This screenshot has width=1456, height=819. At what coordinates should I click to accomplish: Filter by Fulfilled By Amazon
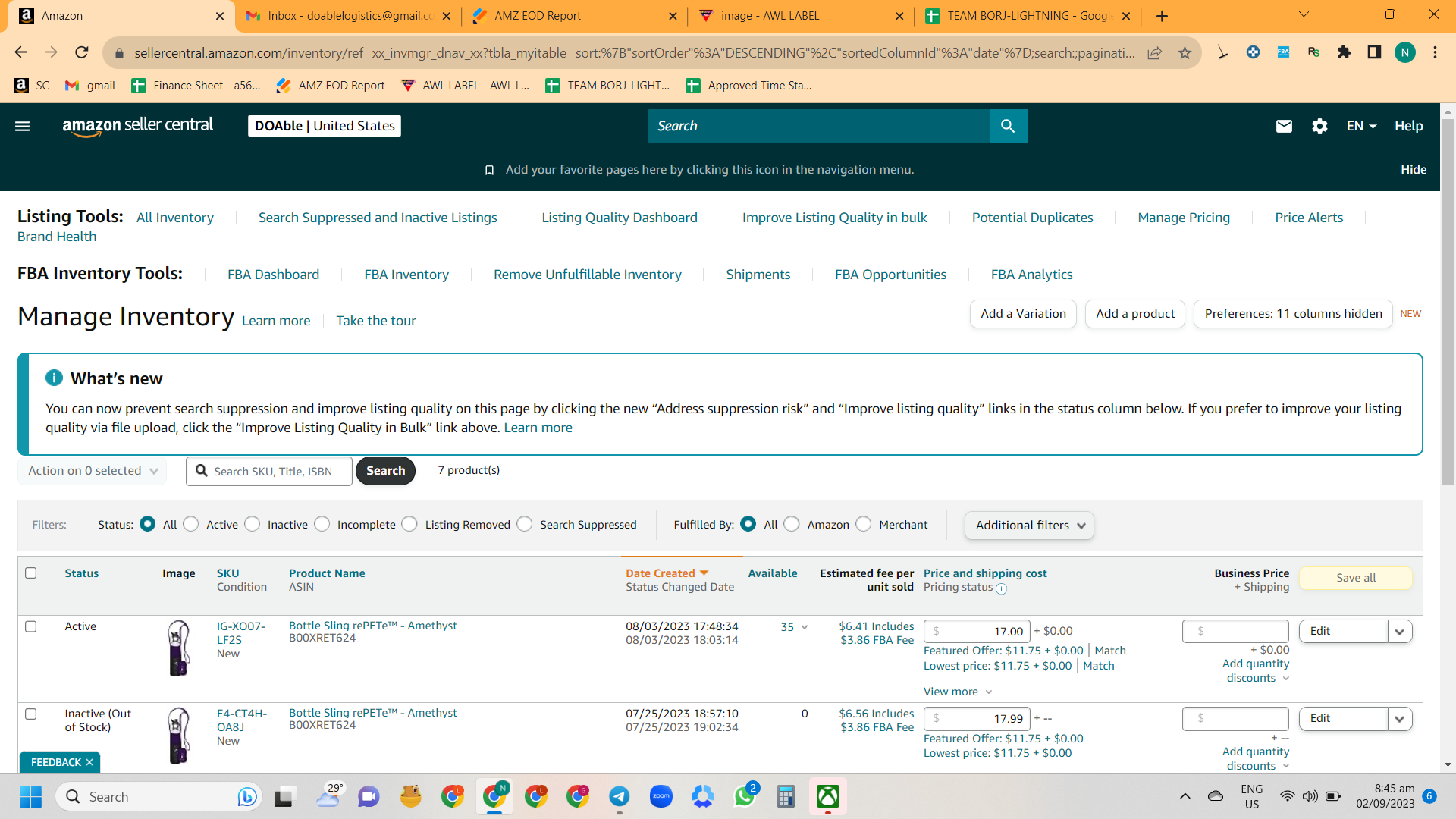point(792,524)
